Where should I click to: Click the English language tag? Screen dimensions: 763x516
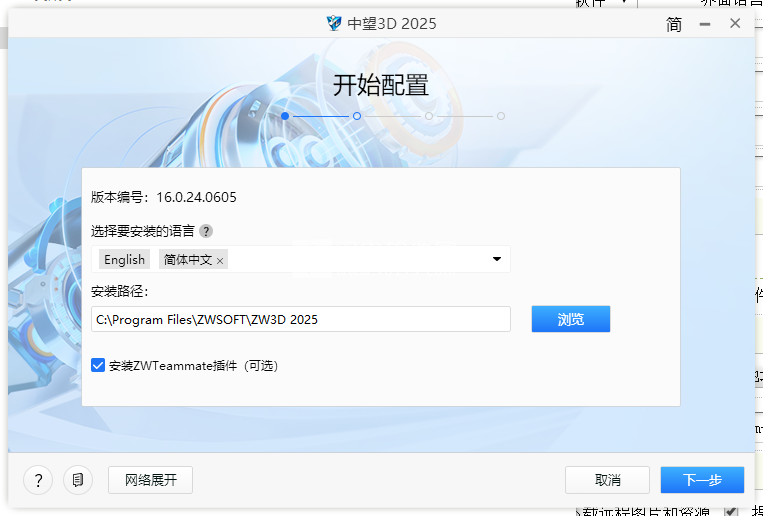124,259
